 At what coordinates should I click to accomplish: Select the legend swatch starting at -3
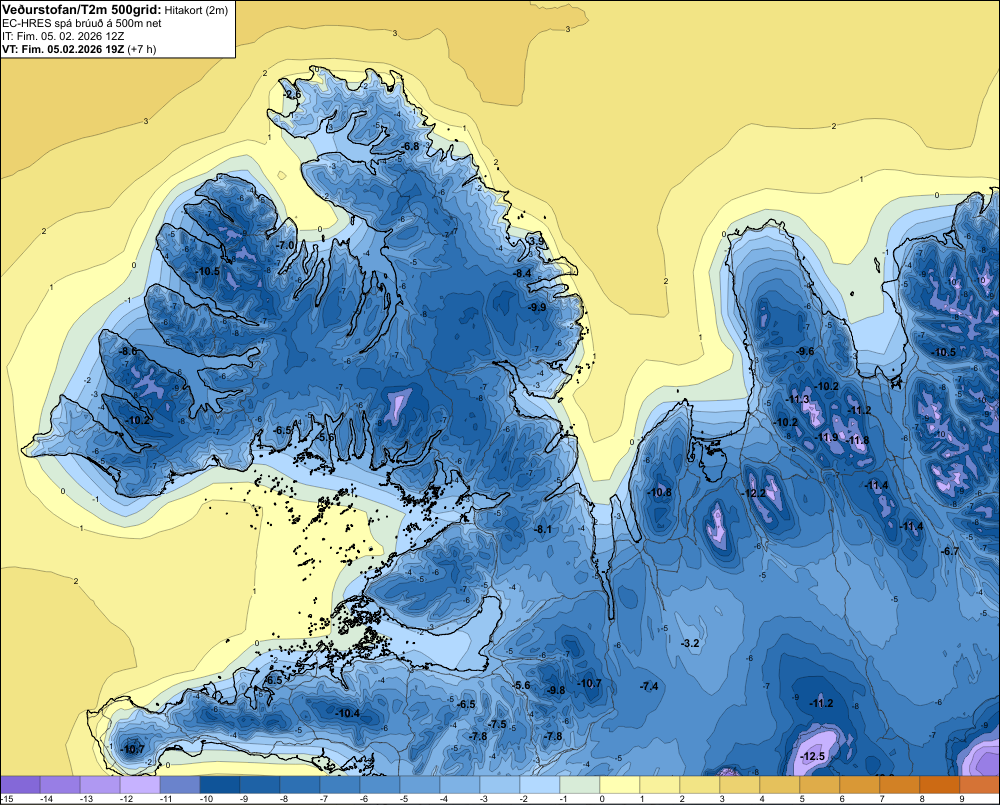point(500,785)
